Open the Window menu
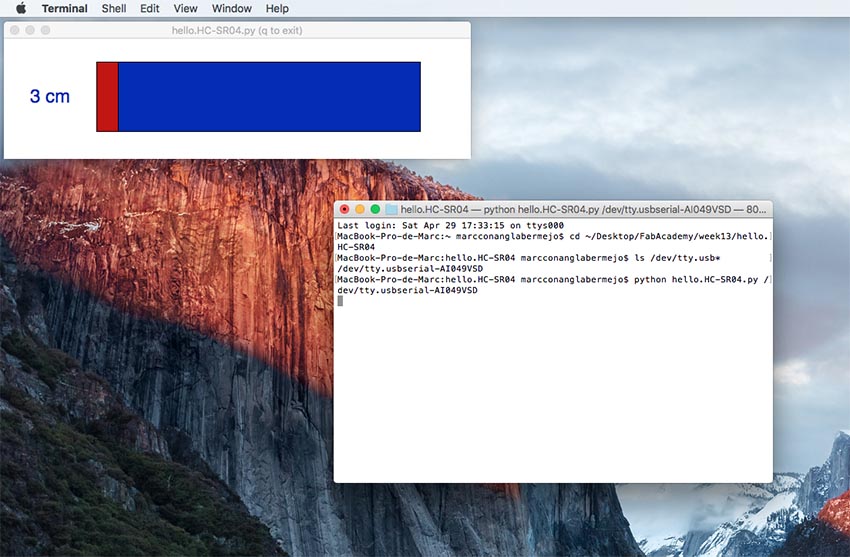The height and width of the screenshot is (557, 850). [x=231, y=9]
